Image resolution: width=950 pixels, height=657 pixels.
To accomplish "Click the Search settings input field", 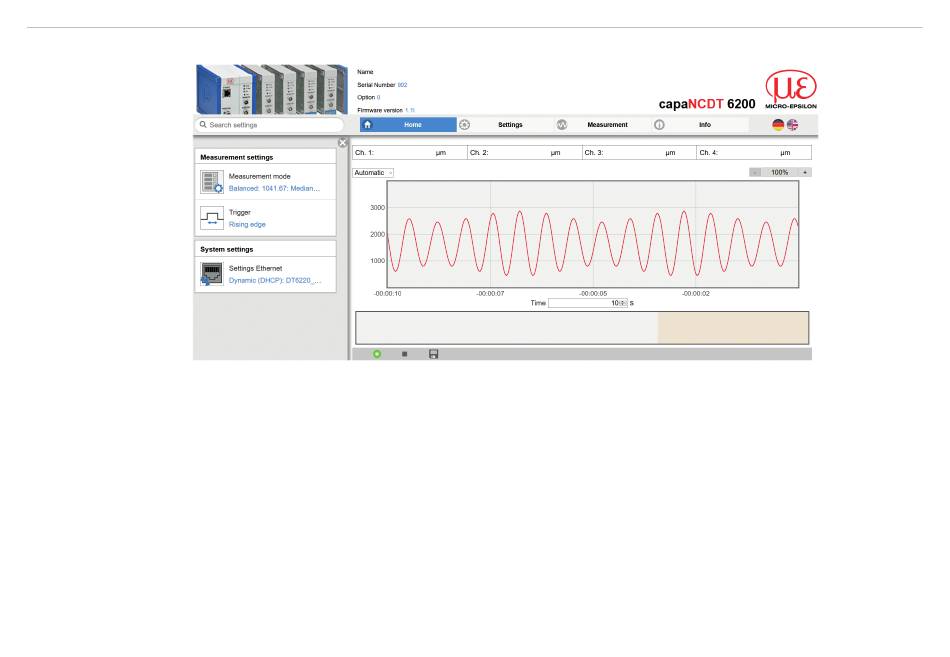I will tap(270, 125).
